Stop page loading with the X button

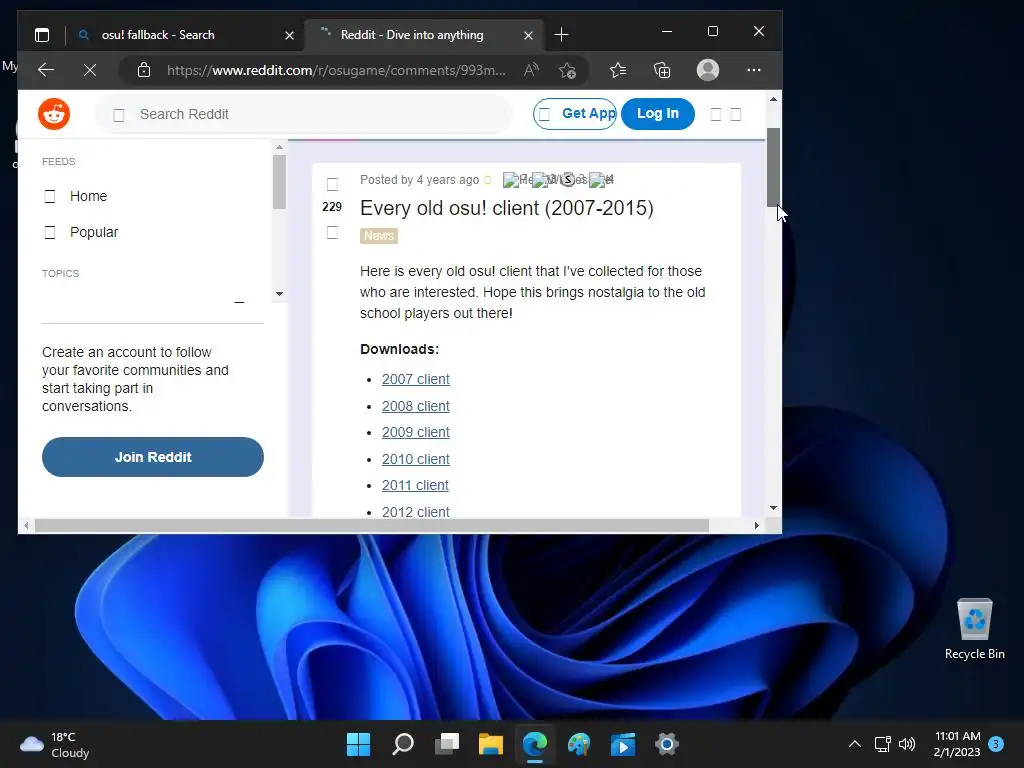click(x=90, y=70)
